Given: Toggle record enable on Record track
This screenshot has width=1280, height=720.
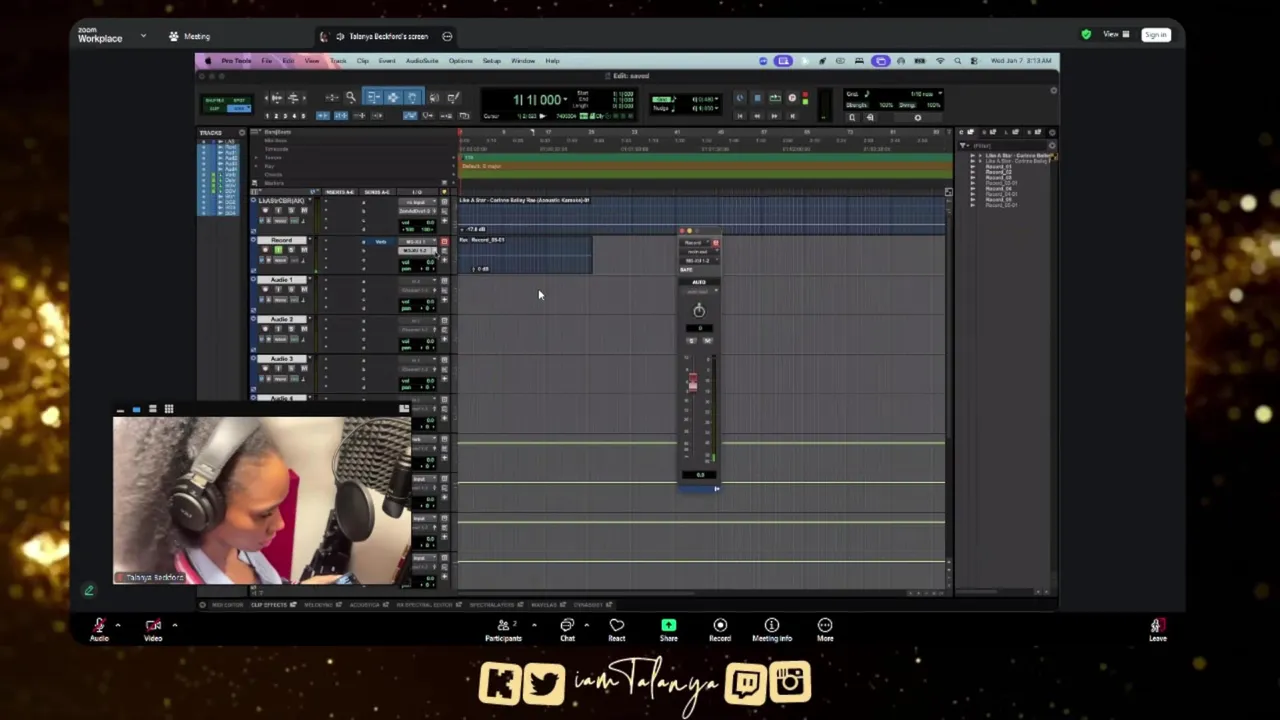Looking at the screenshot, I should click(x=265, y=250).
